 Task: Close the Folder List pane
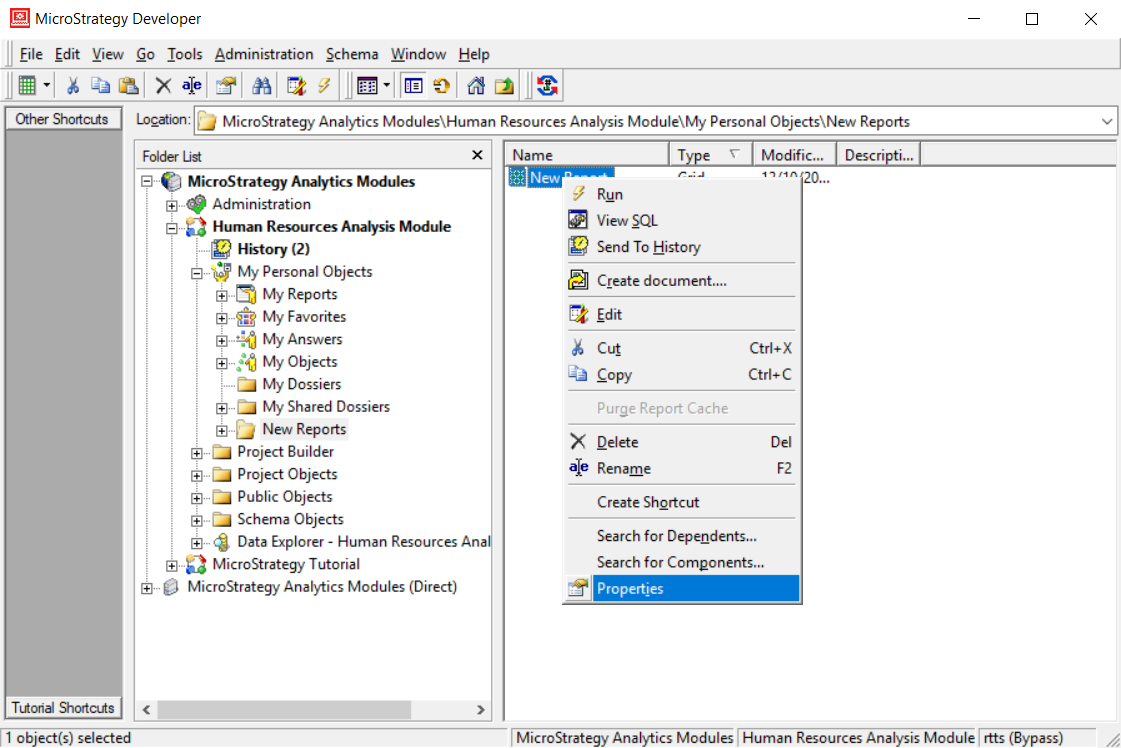click(478, 155)
